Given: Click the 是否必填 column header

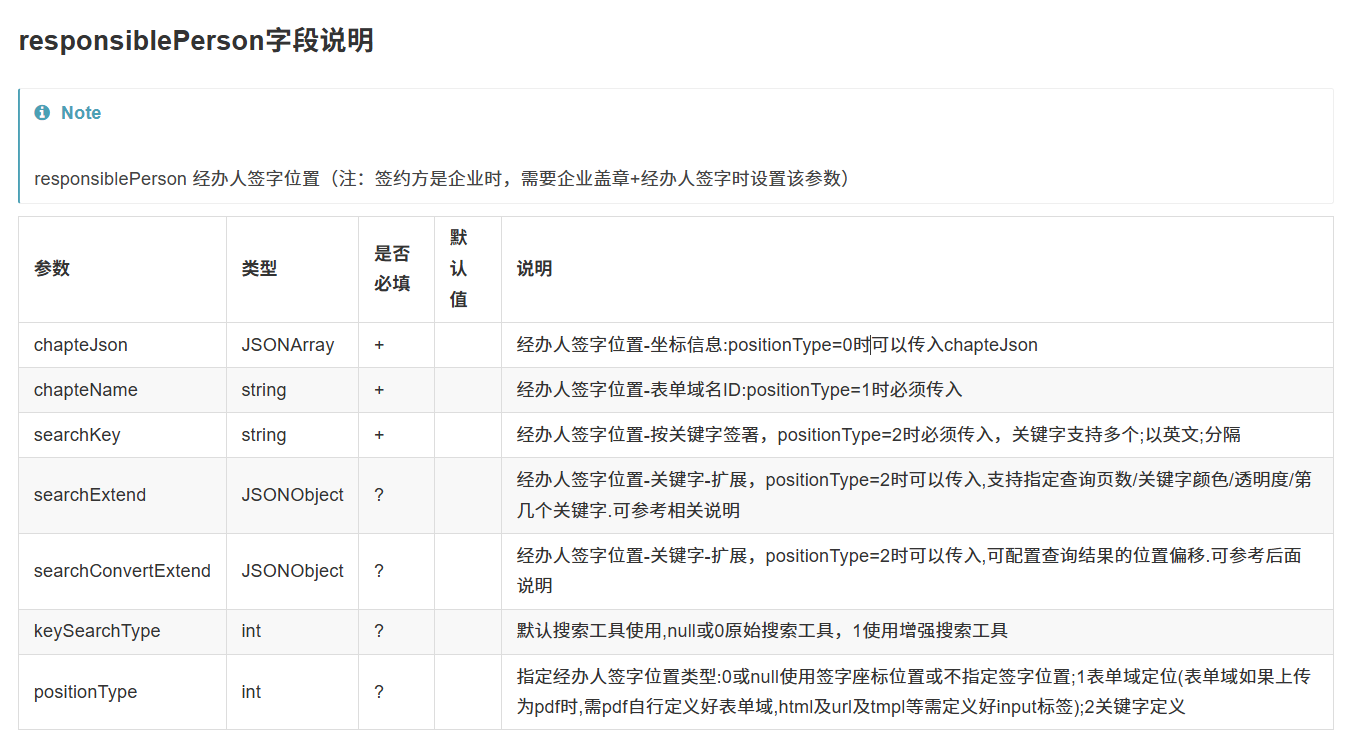Looking at the screenshot, I should pyautogui.click(x=392, y=269).
